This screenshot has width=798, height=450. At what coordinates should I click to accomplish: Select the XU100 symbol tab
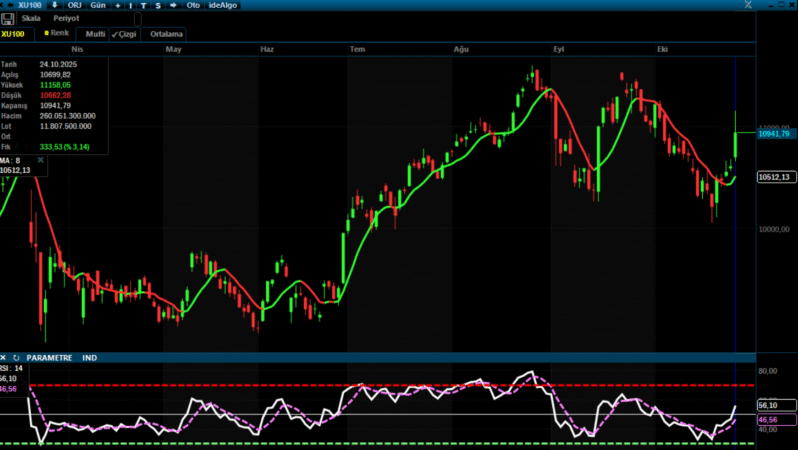[13, 33]
